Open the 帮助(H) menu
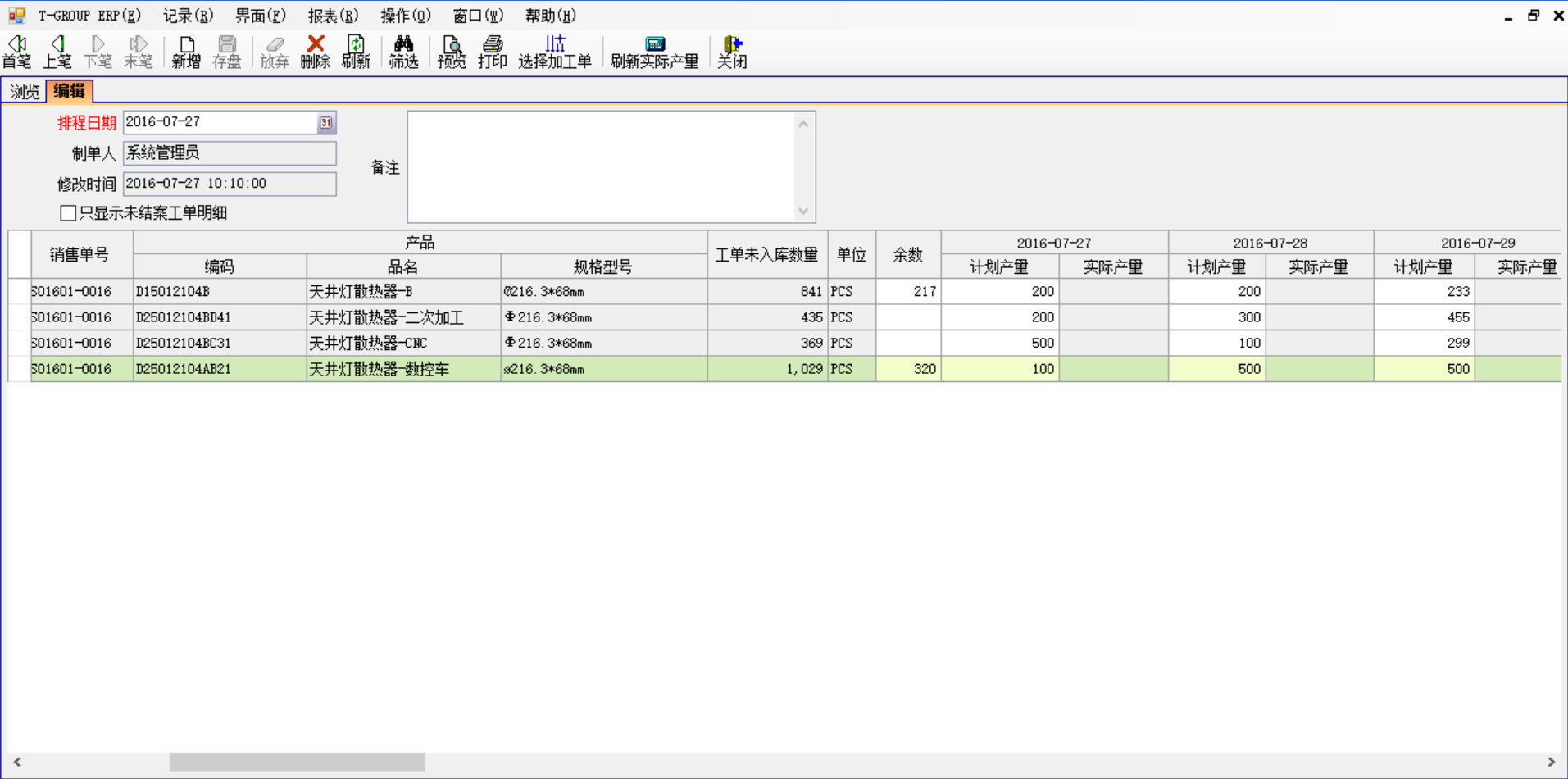Screen dimensions: 1568x779 551,16
